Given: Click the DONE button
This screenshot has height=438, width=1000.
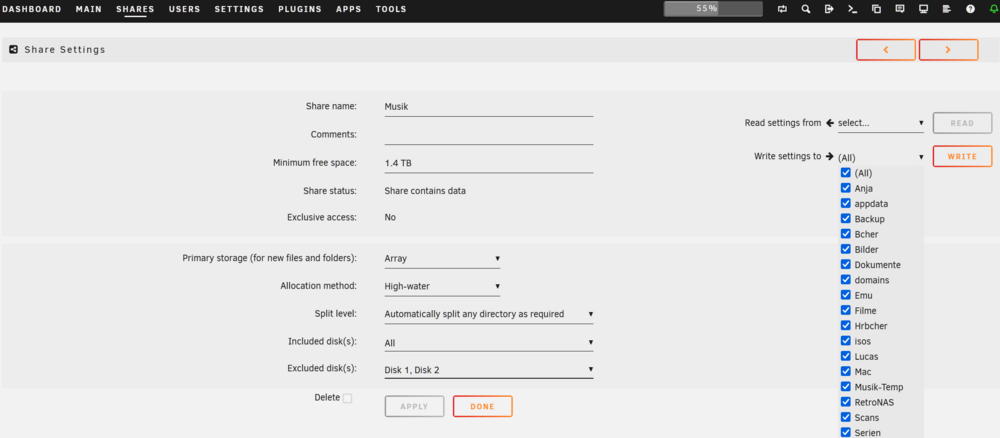Looking at the screenshot, I should pos(483,406).
